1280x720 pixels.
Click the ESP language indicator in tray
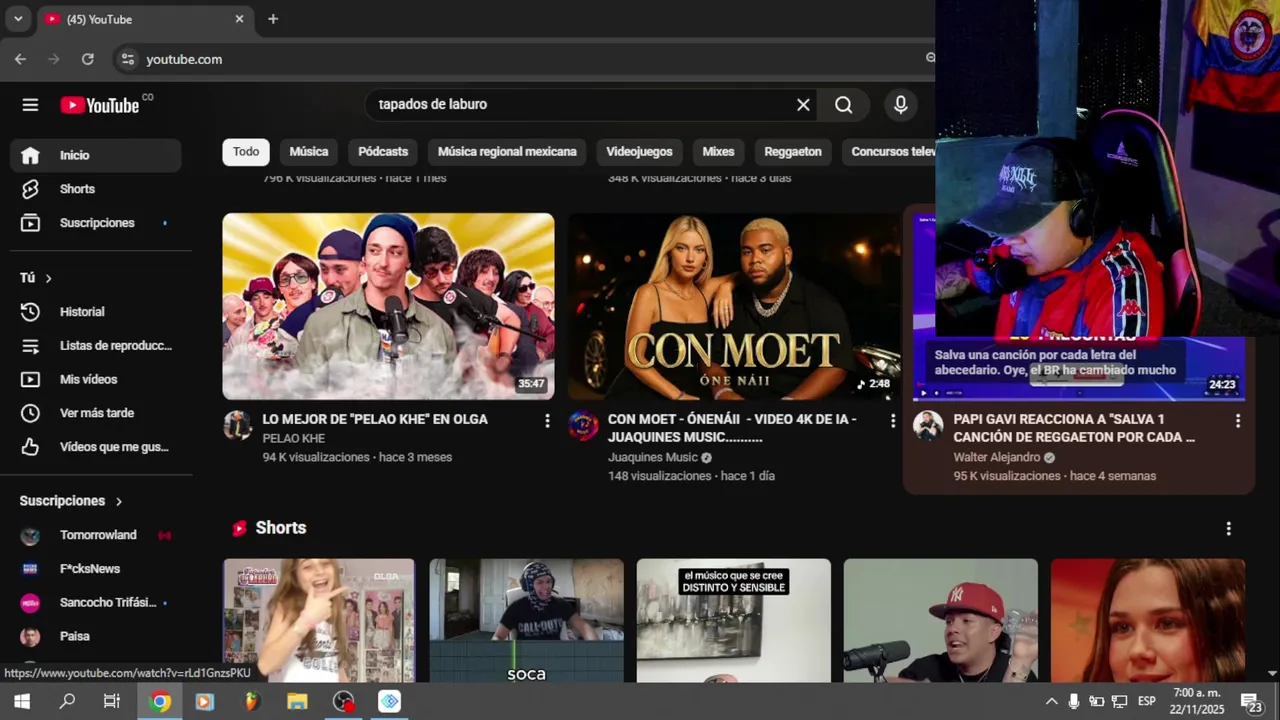[1147, 701]
